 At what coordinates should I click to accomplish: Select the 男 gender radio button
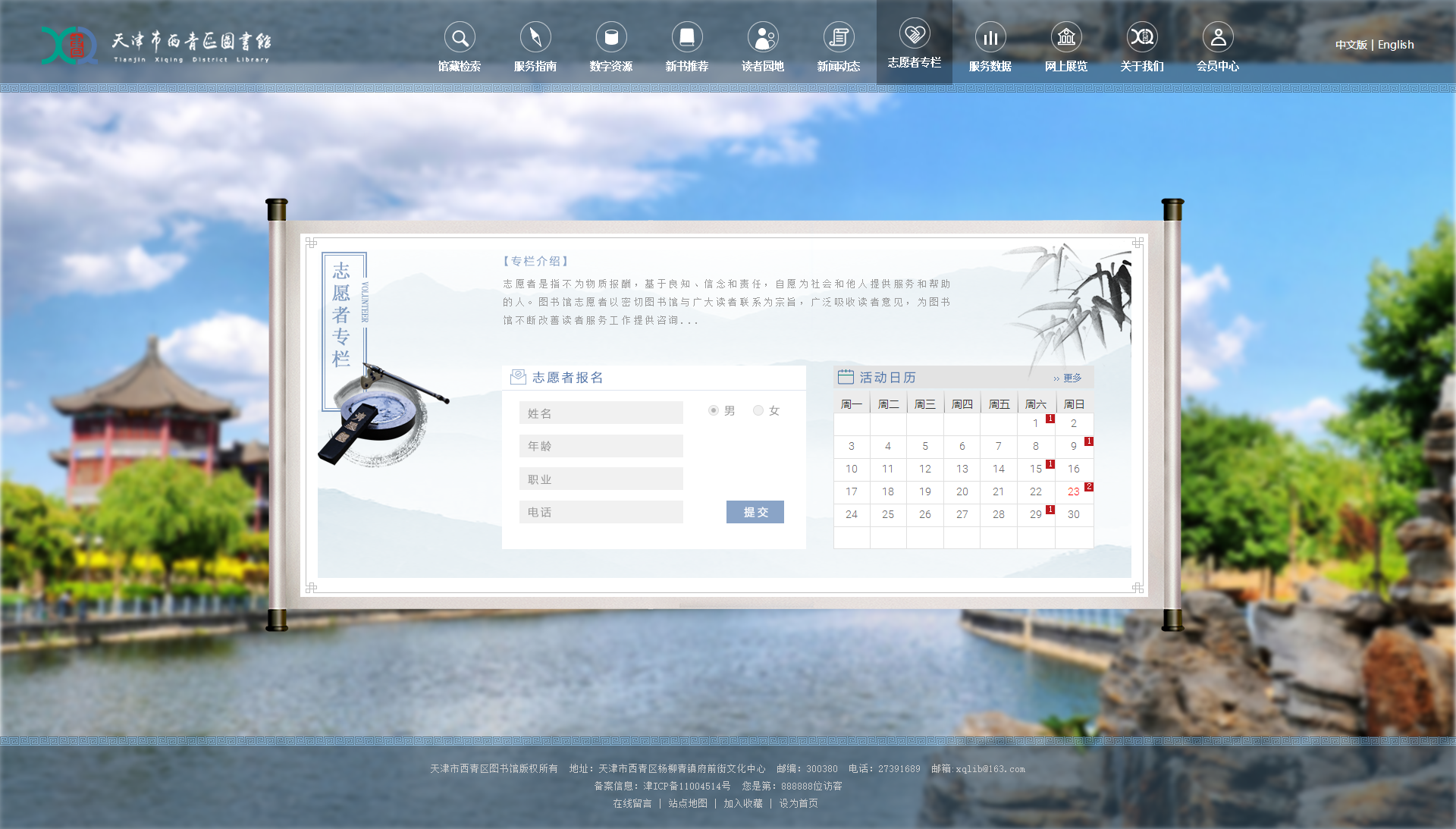pos(714,410)
